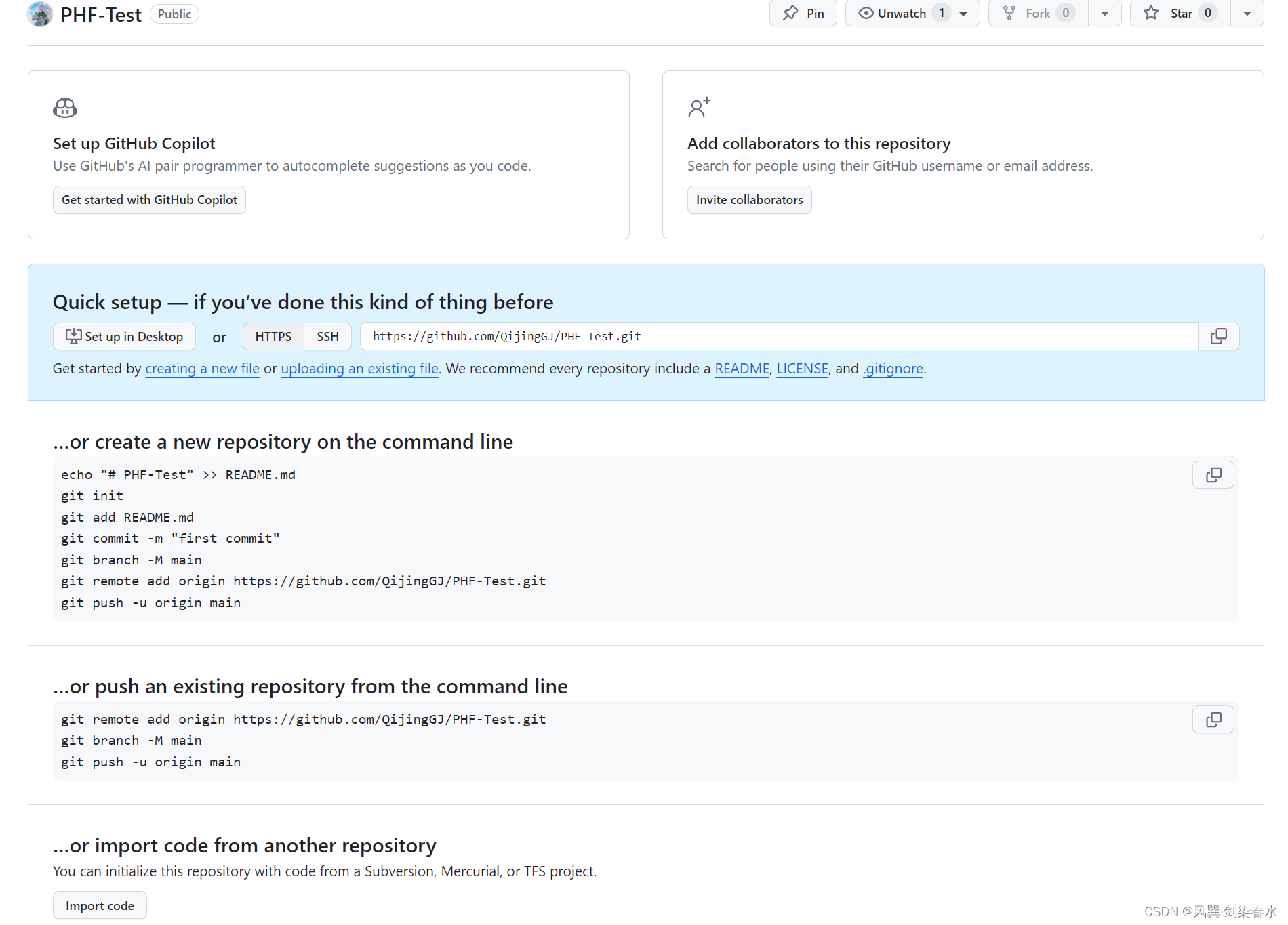
Task: Click Set up in Desktop button
Action: pos(124,337)
